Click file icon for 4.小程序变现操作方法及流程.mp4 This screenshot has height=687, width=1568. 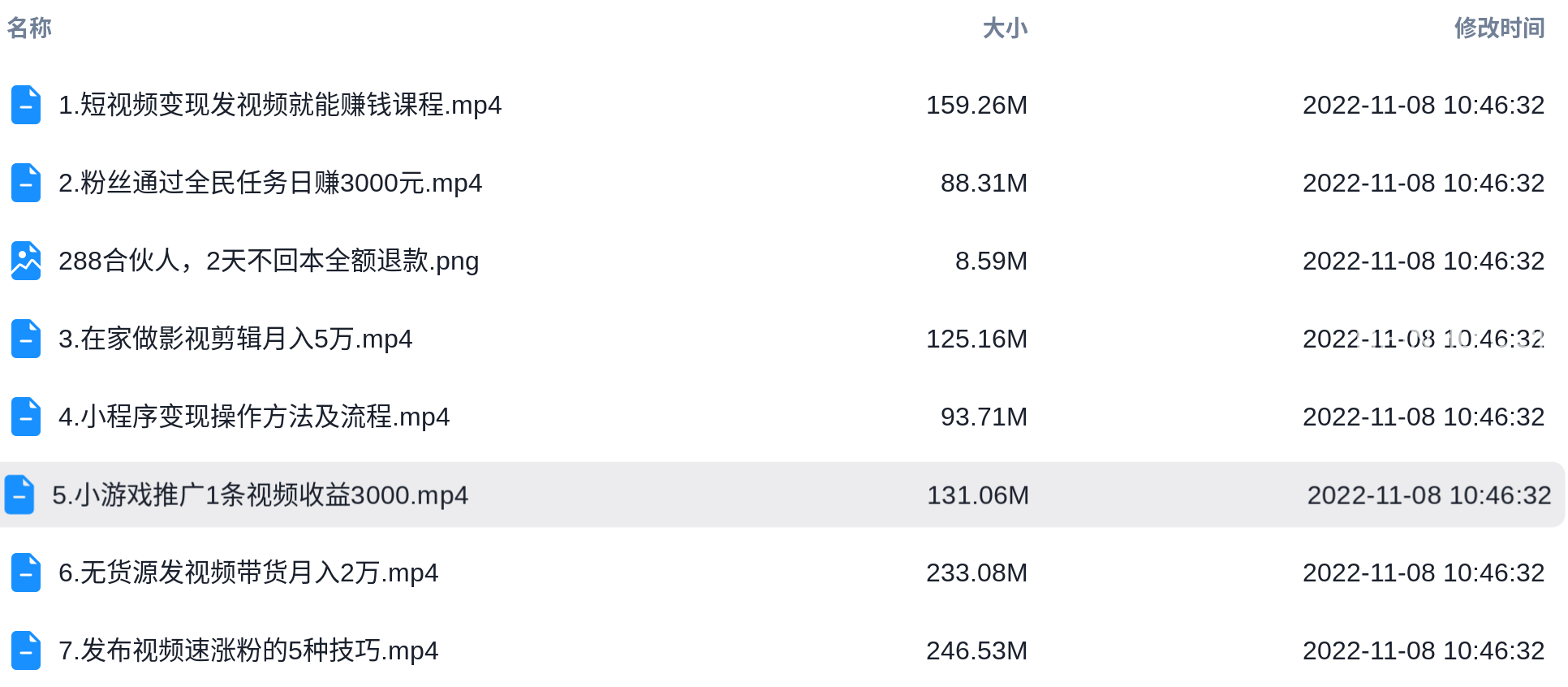26,417
